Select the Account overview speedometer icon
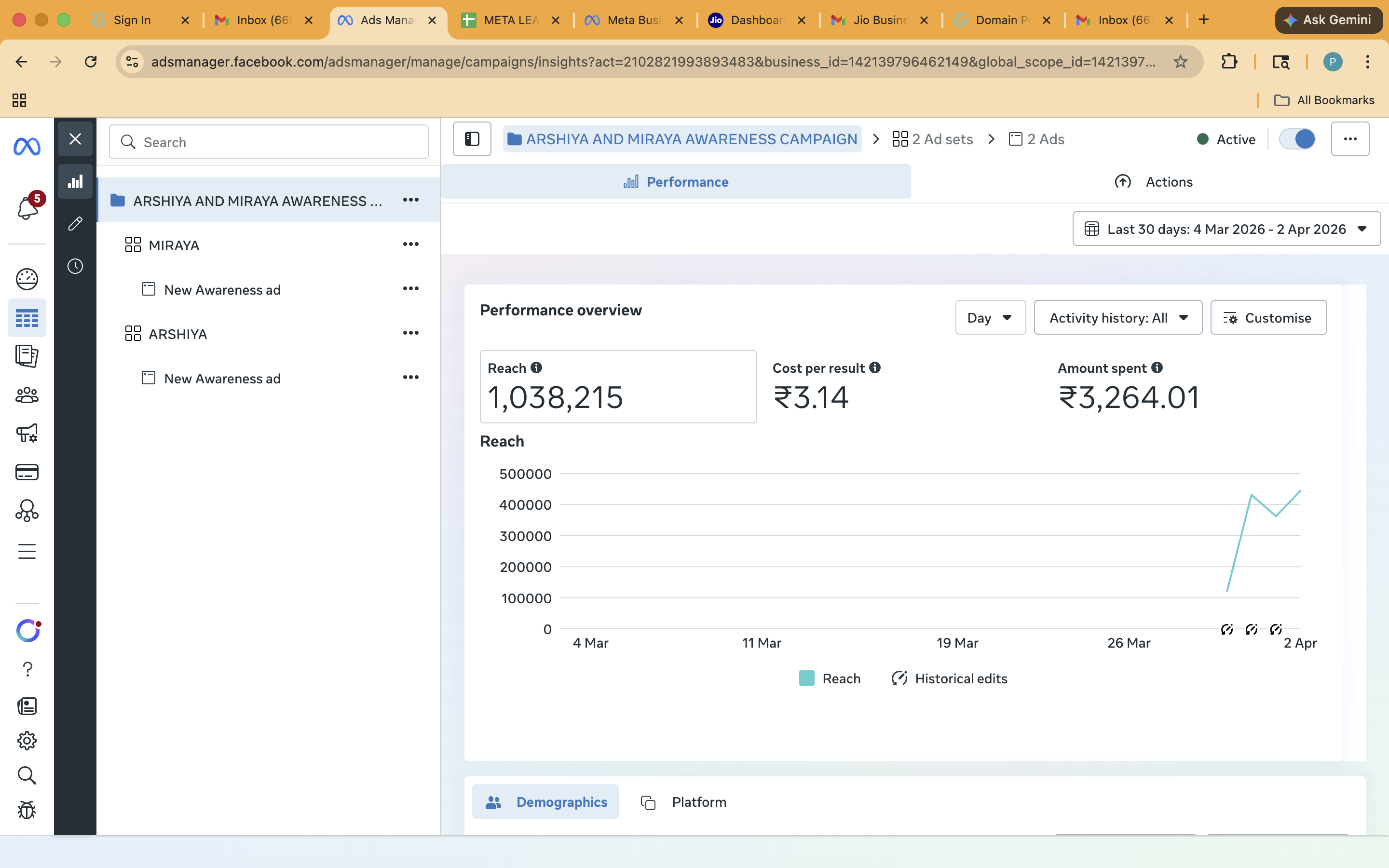Image resolution: width=1389 pixels, height=868 pixels. click(x=27, y=279)
